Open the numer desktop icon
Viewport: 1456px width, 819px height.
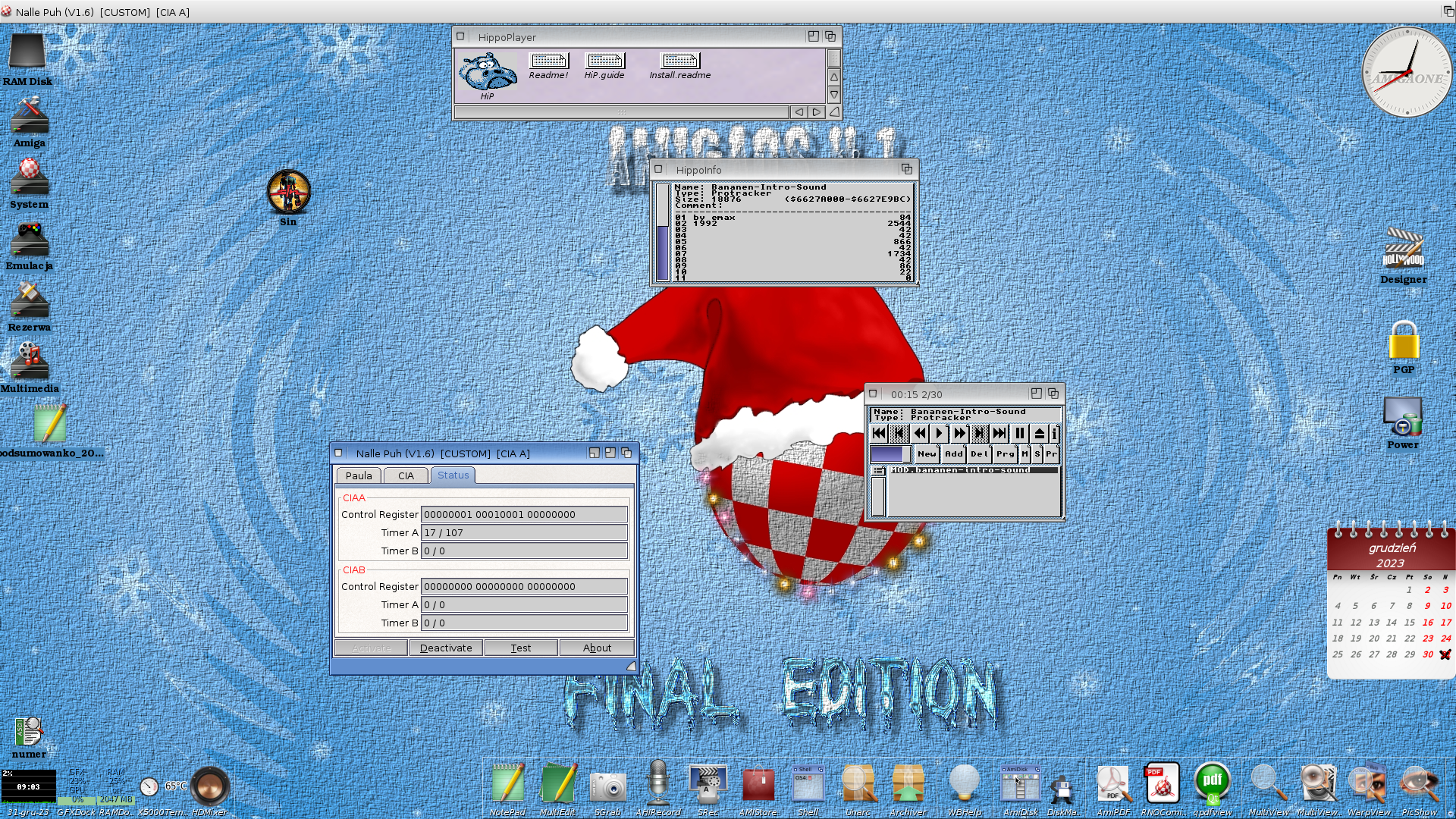click(29, 738)
